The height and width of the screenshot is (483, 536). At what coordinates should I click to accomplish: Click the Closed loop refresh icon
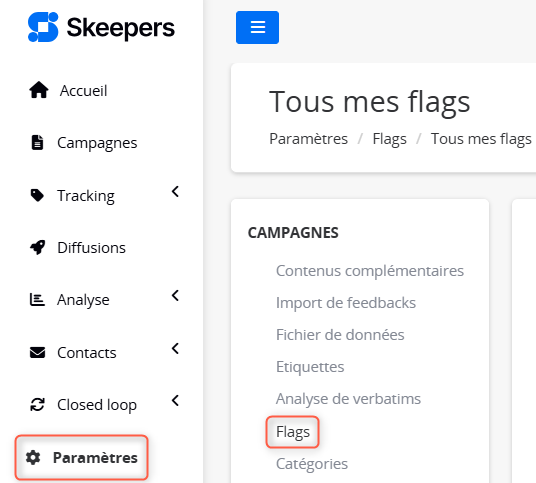[x=37, y=405]
